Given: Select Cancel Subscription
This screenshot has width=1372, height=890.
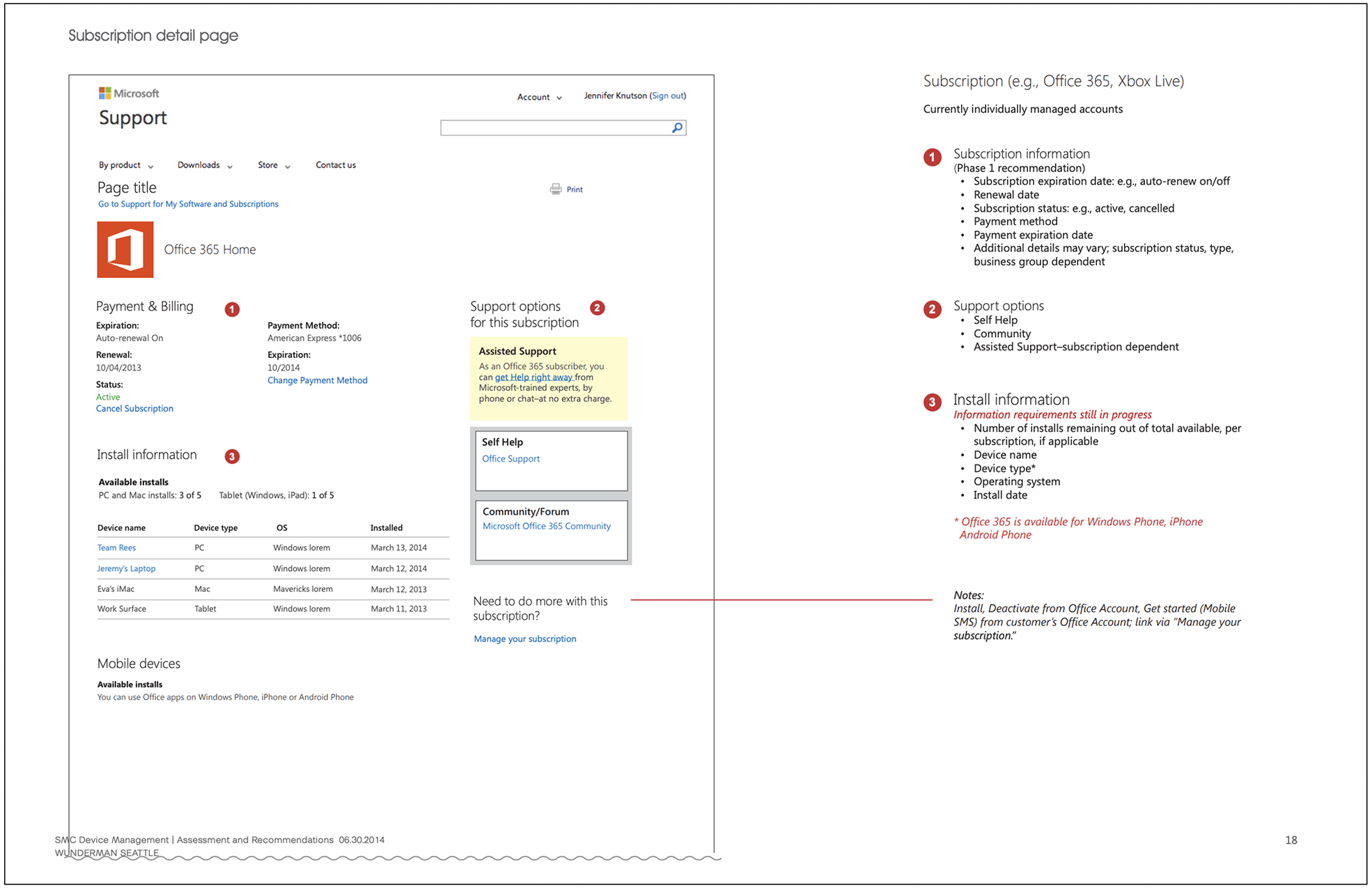Looking at the screenshot, I should [134, 408].
